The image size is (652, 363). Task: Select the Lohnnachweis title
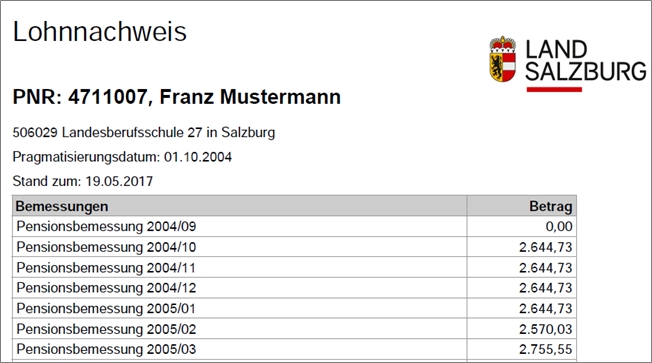[x=100, y=32]
